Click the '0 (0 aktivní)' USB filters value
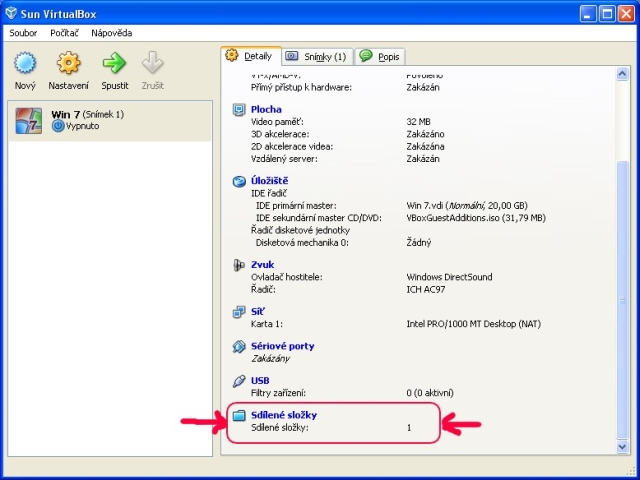Screen dimensions: 640x480 click(430, 393)
